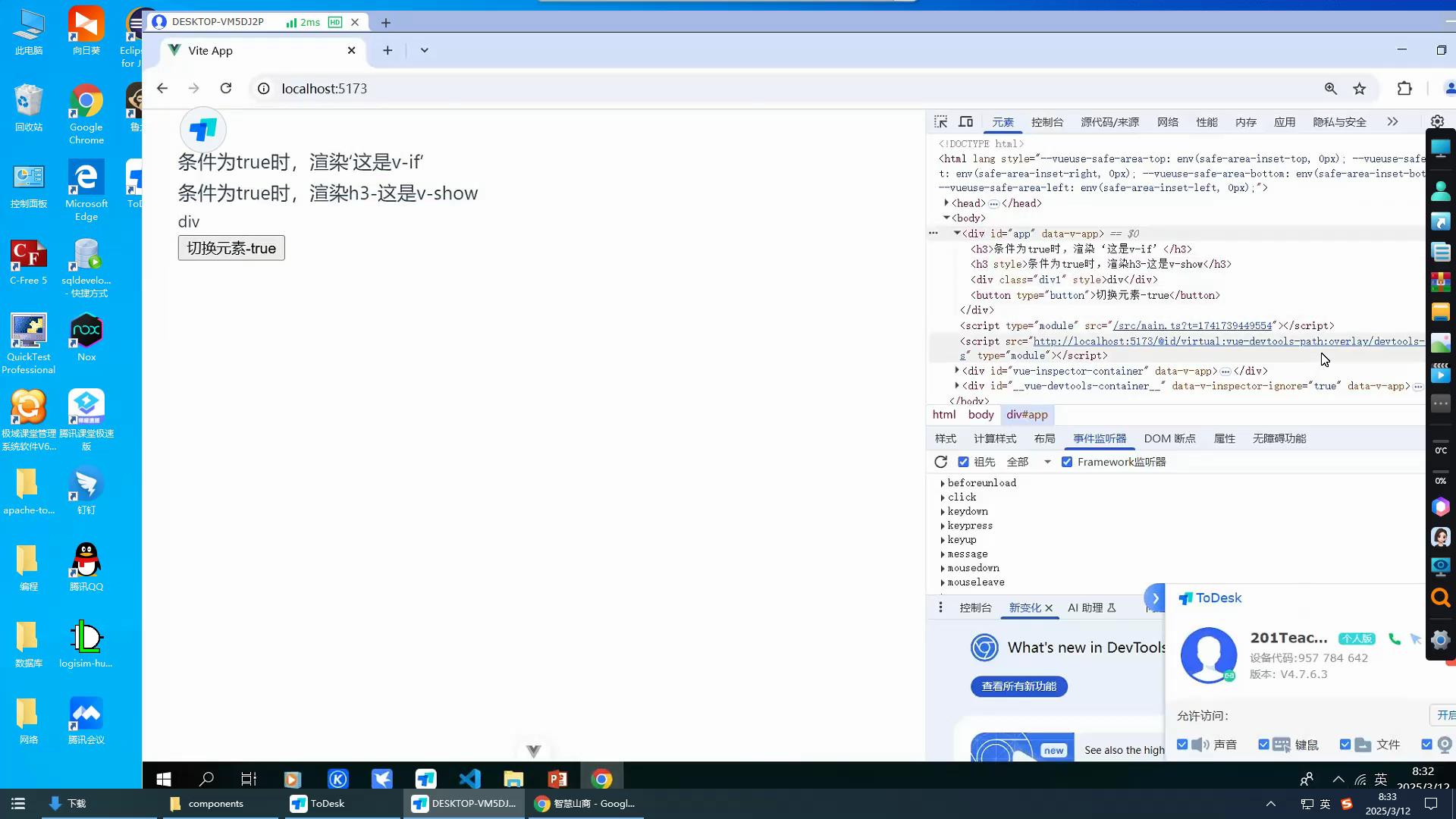The width and height of the screenshot is (1456, 819).
Task: Toggle the 声音 sound permission checkbox
Action: tap(1182, 745)
